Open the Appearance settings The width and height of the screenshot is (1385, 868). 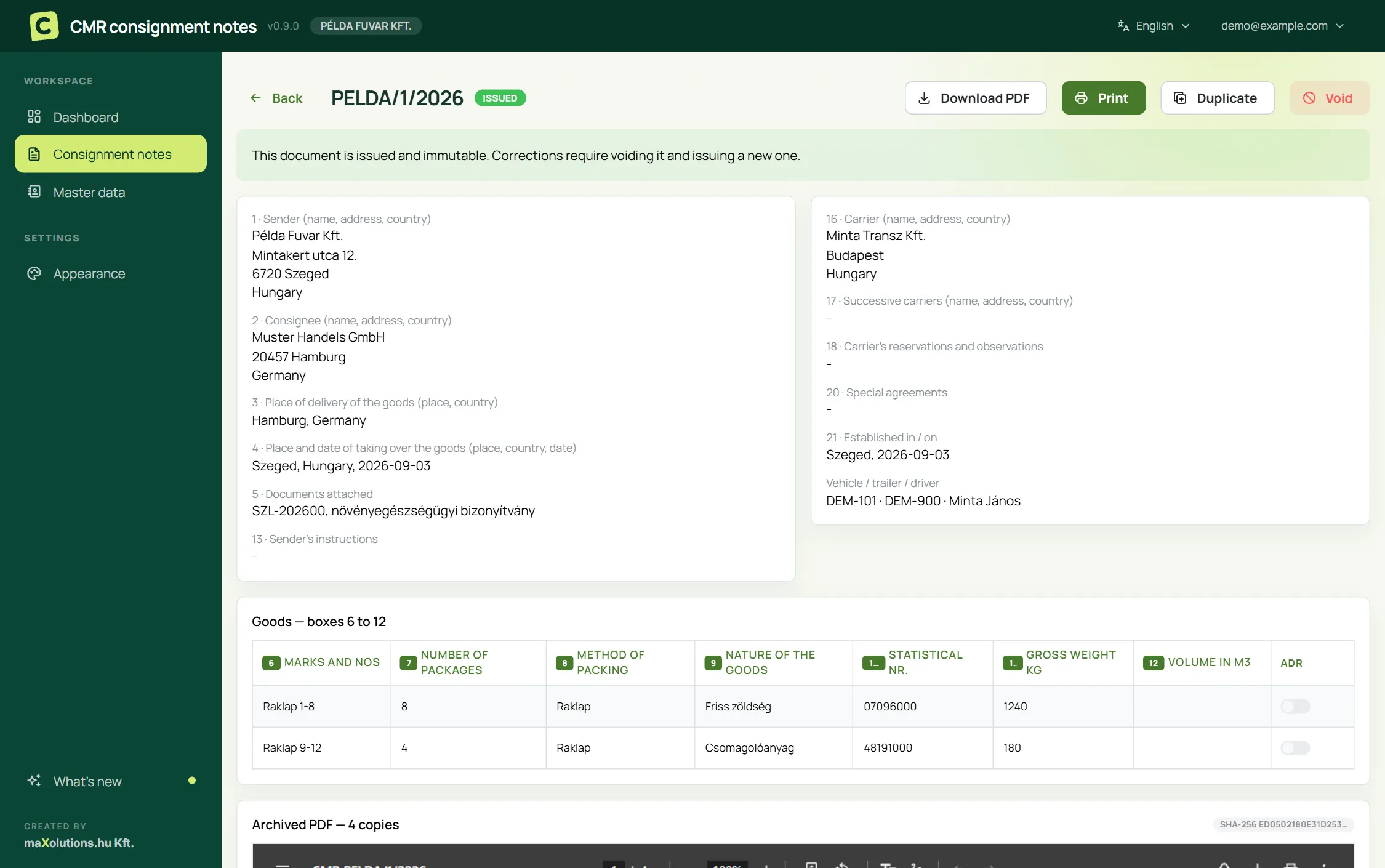[x=111, y=273]
